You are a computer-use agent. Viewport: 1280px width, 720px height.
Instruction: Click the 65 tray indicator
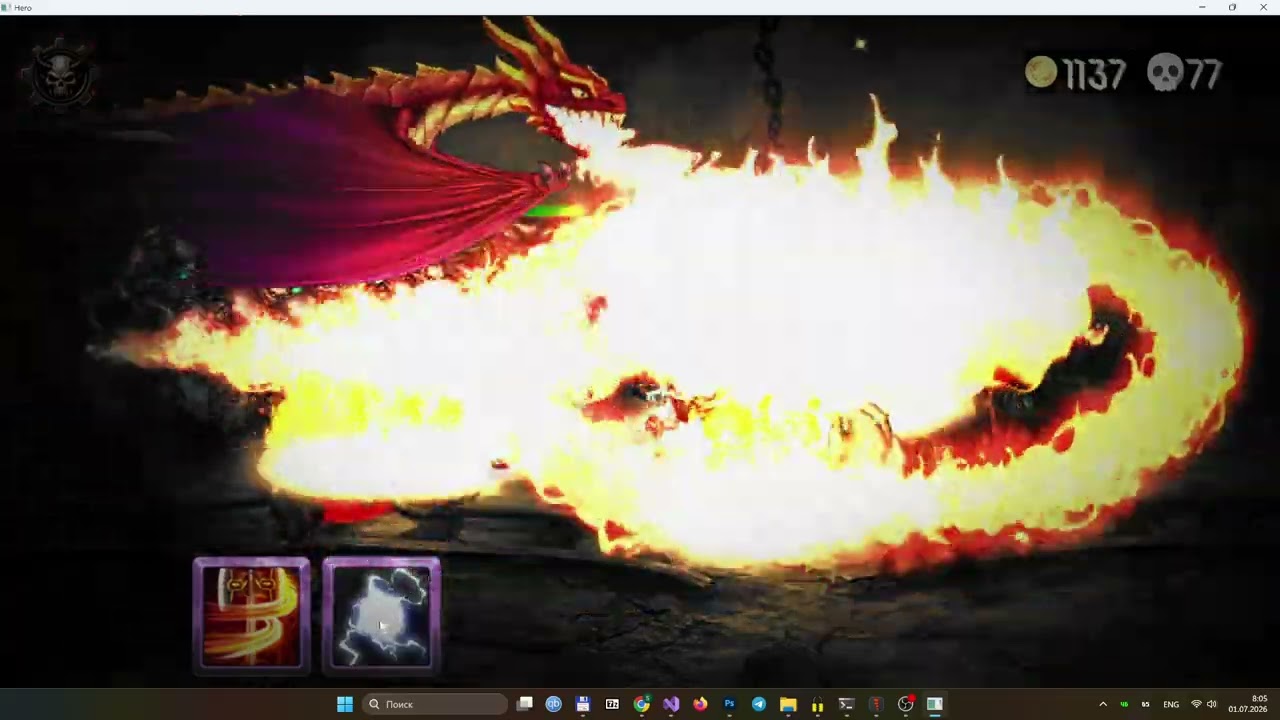pyautogui.click(x=1145, y=704)
